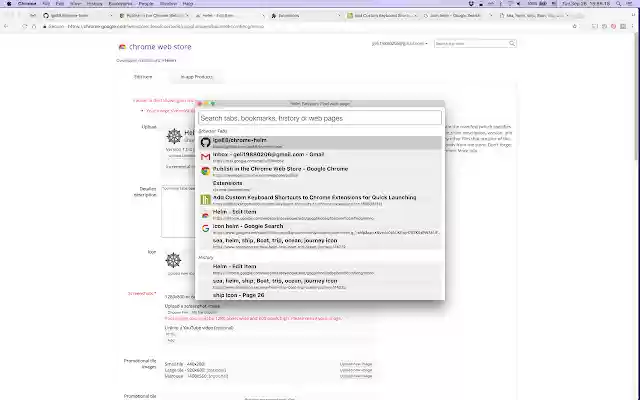Select sea, helm, ship result under History
Screen dimensions: 640x400
[320, 283]
